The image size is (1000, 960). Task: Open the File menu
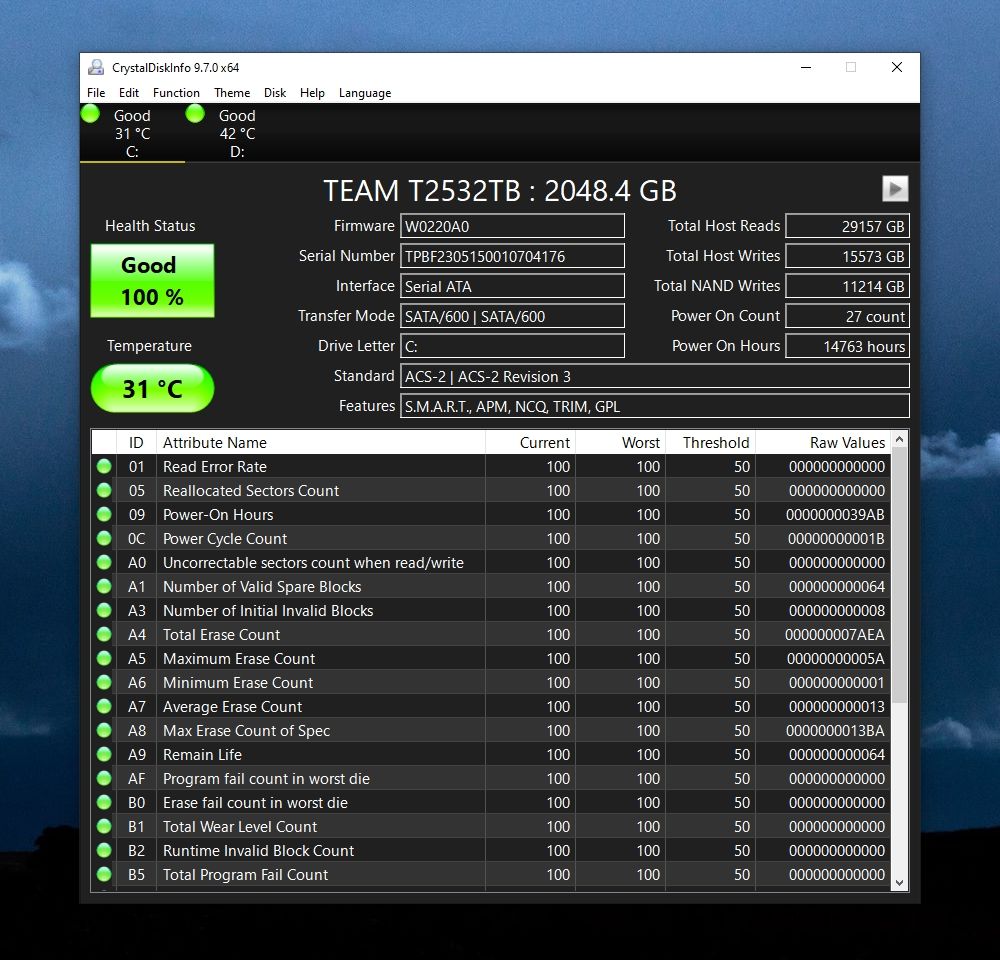tap(96, 93)
